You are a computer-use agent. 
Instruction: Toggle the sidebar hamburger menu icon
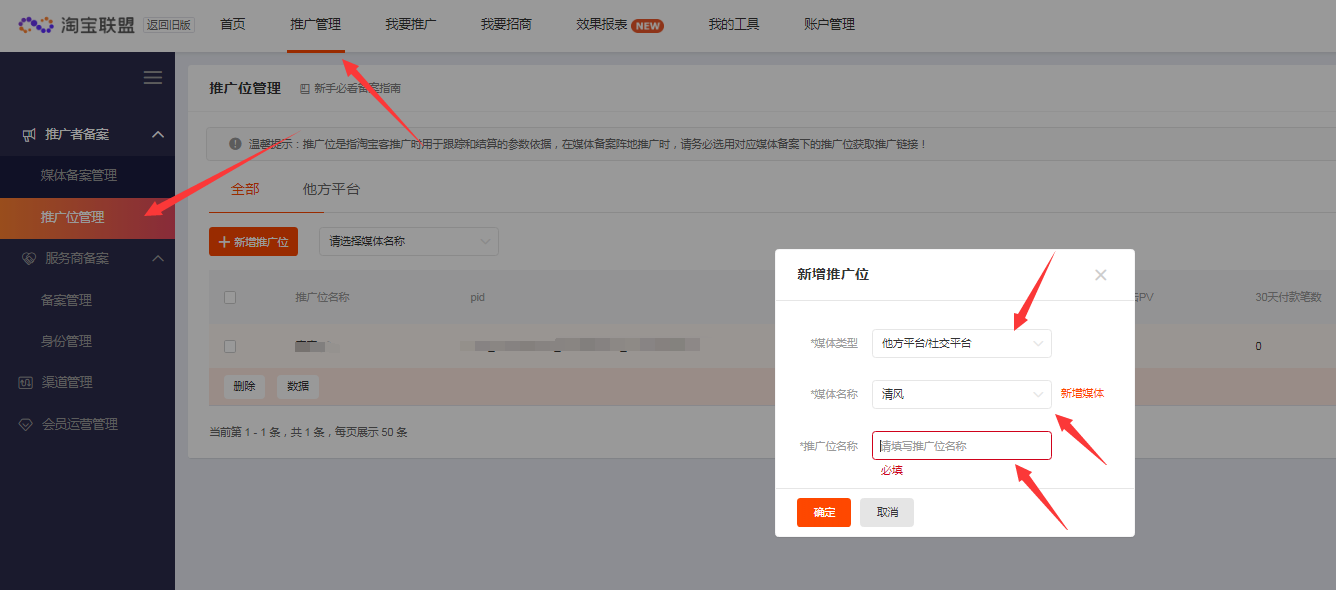[153, 78]
